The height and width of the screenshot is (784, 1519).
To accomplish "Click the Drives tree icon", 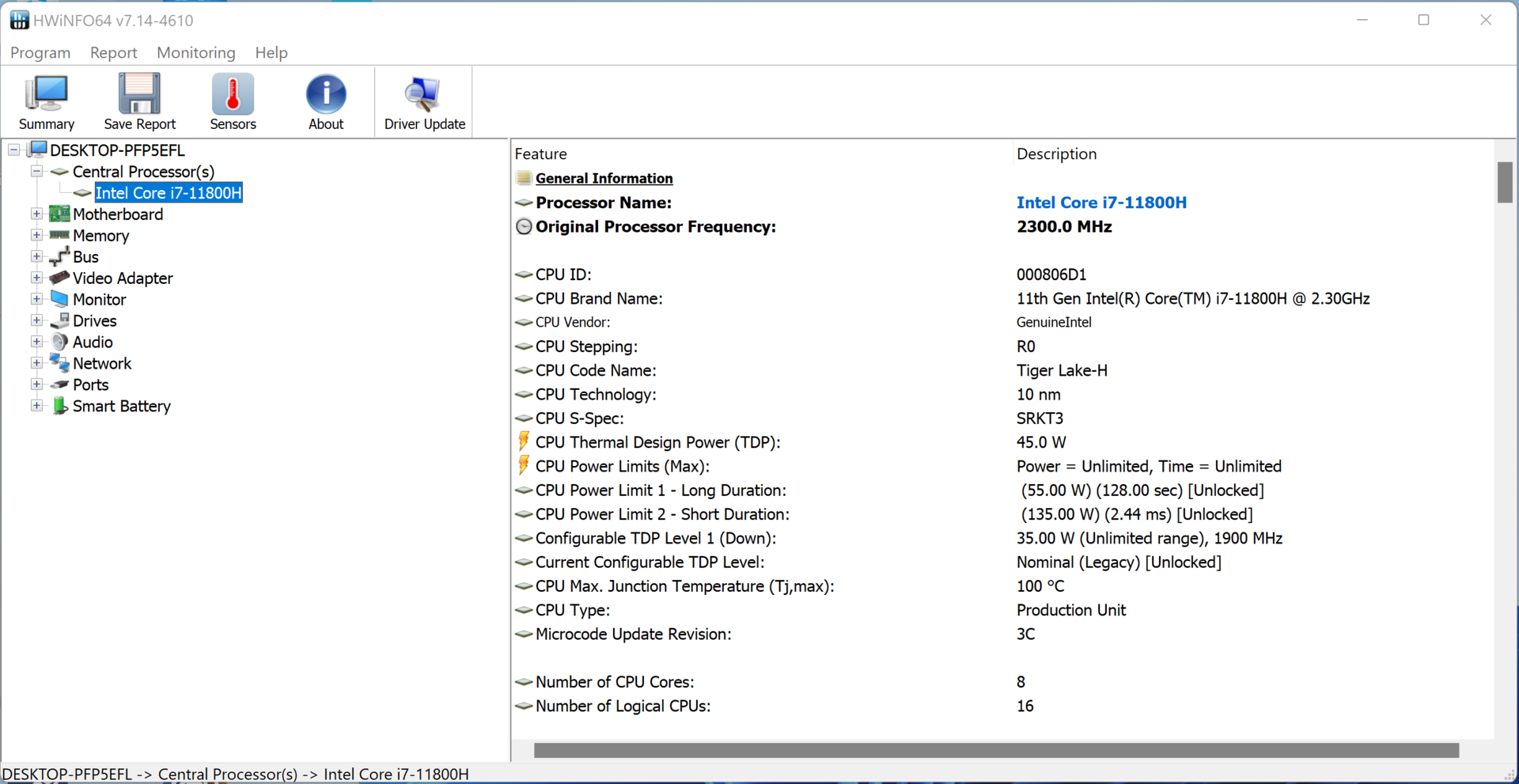I will coord(59,320).
